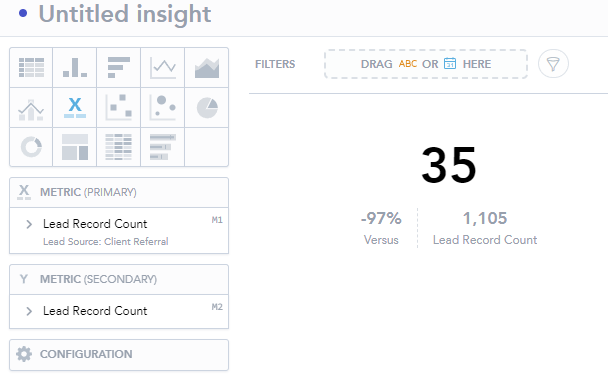Click the filter funnel button
Screen dimensions: 608x392
(553, 64)
